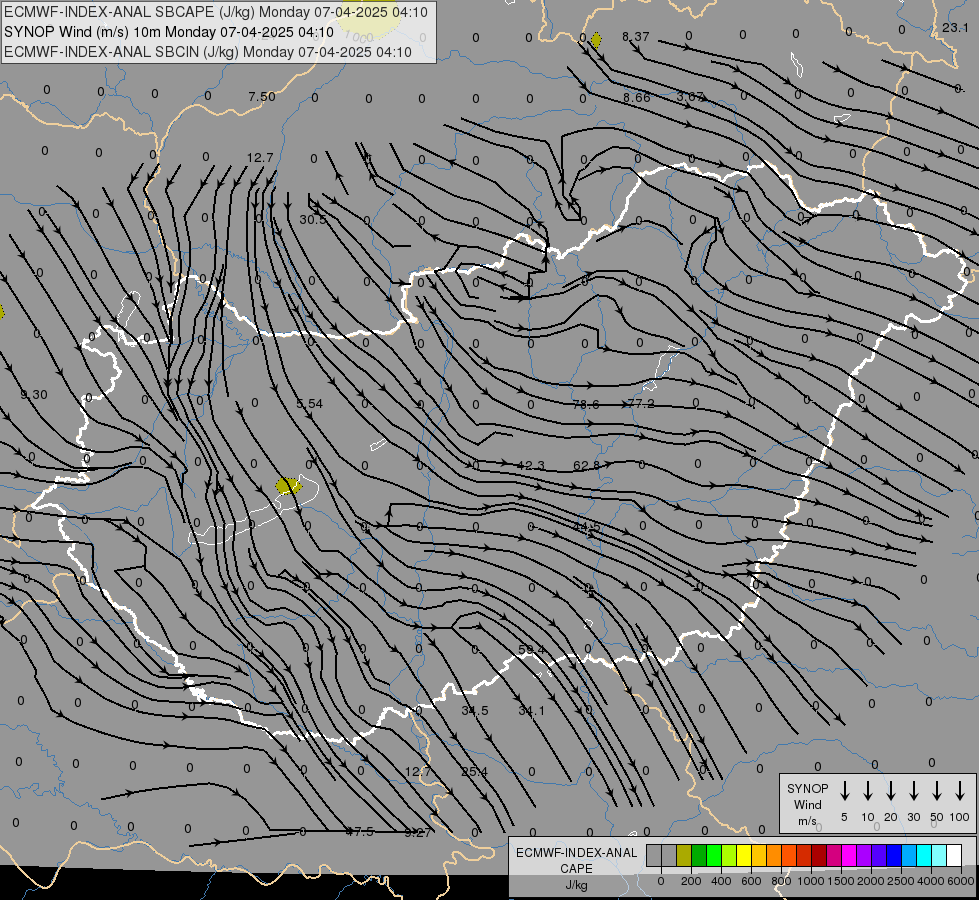Click the 34.1 value on the map
This screenshot has height=900, width=979.
(531, 710)
